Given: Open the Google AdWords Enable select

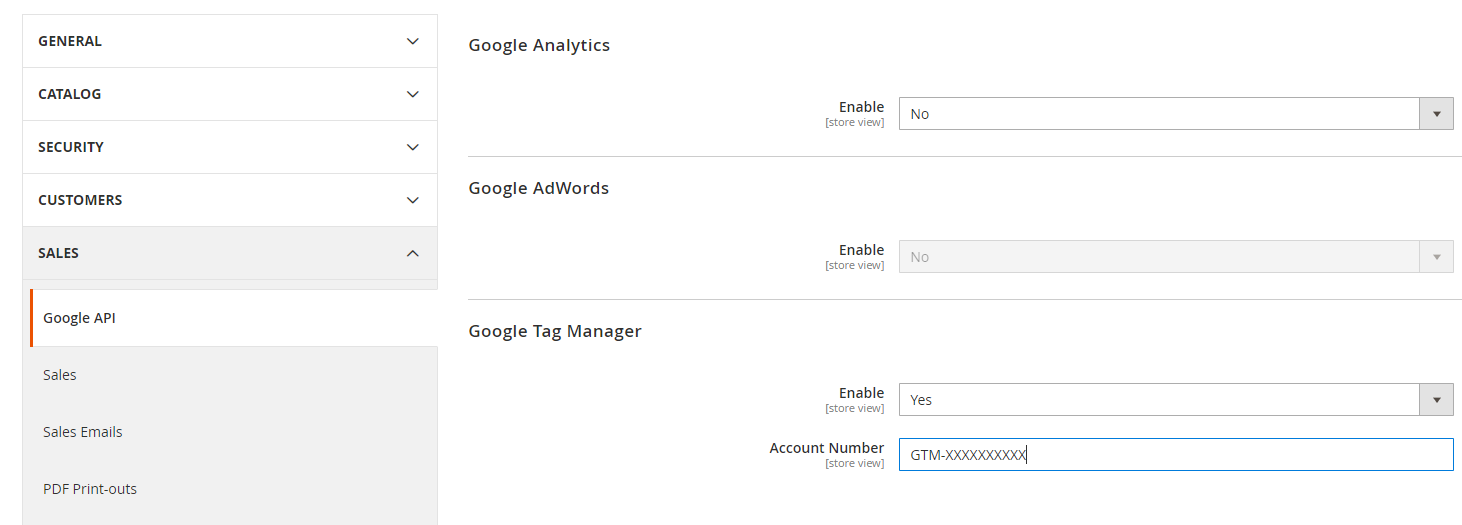Looking at the screenshot, I should [1158, 257].
